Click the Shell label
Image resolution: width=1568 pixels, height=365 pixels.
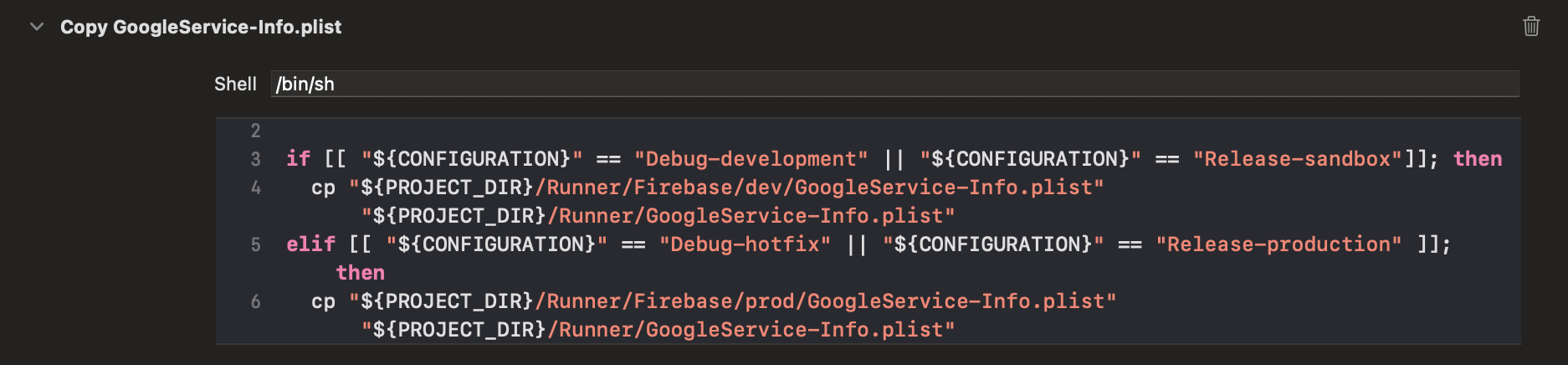pyautogui.click(x=235, y=84)
